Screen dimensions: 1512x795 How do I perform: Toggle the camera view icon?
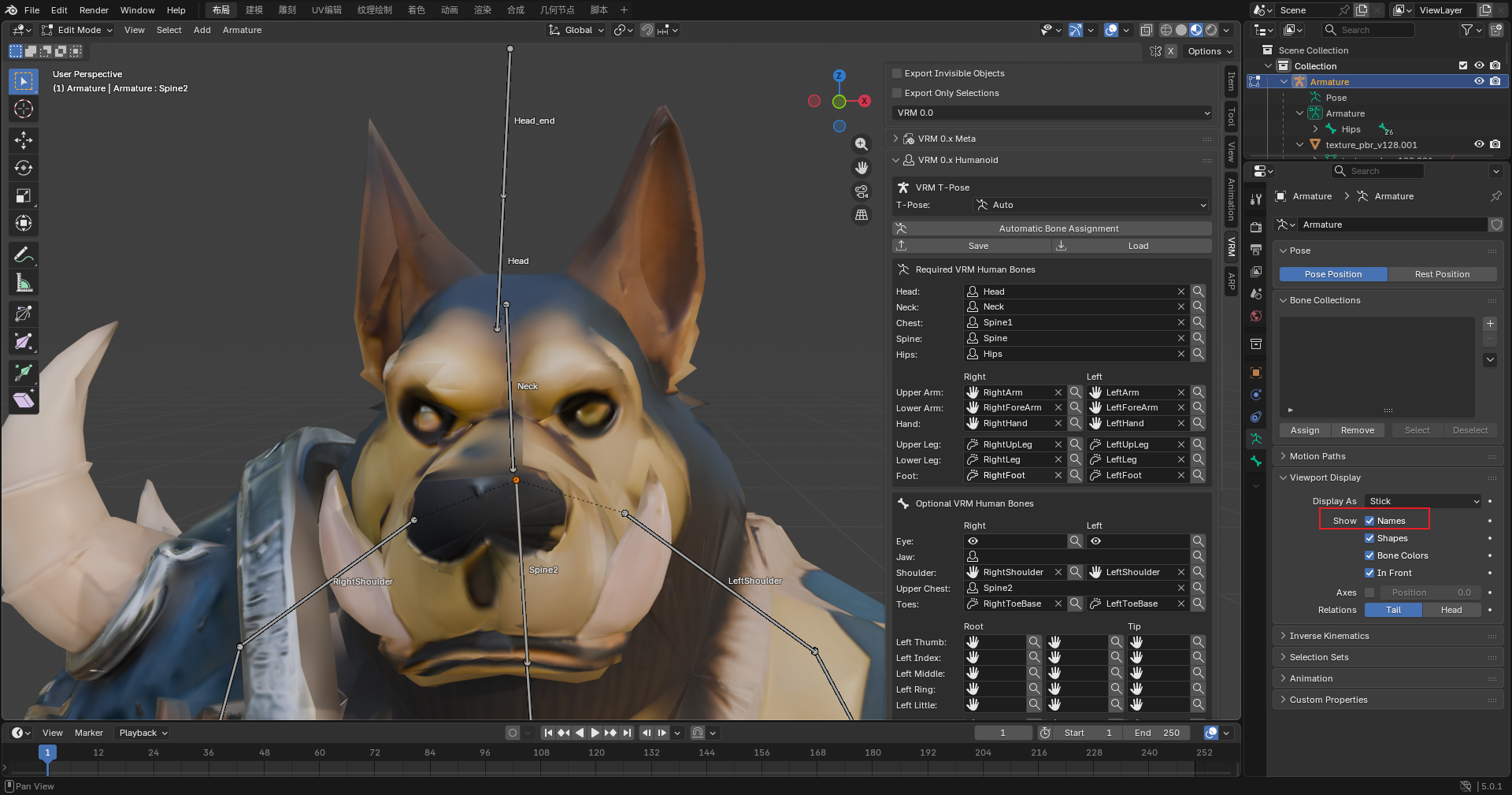click(862, 191)
